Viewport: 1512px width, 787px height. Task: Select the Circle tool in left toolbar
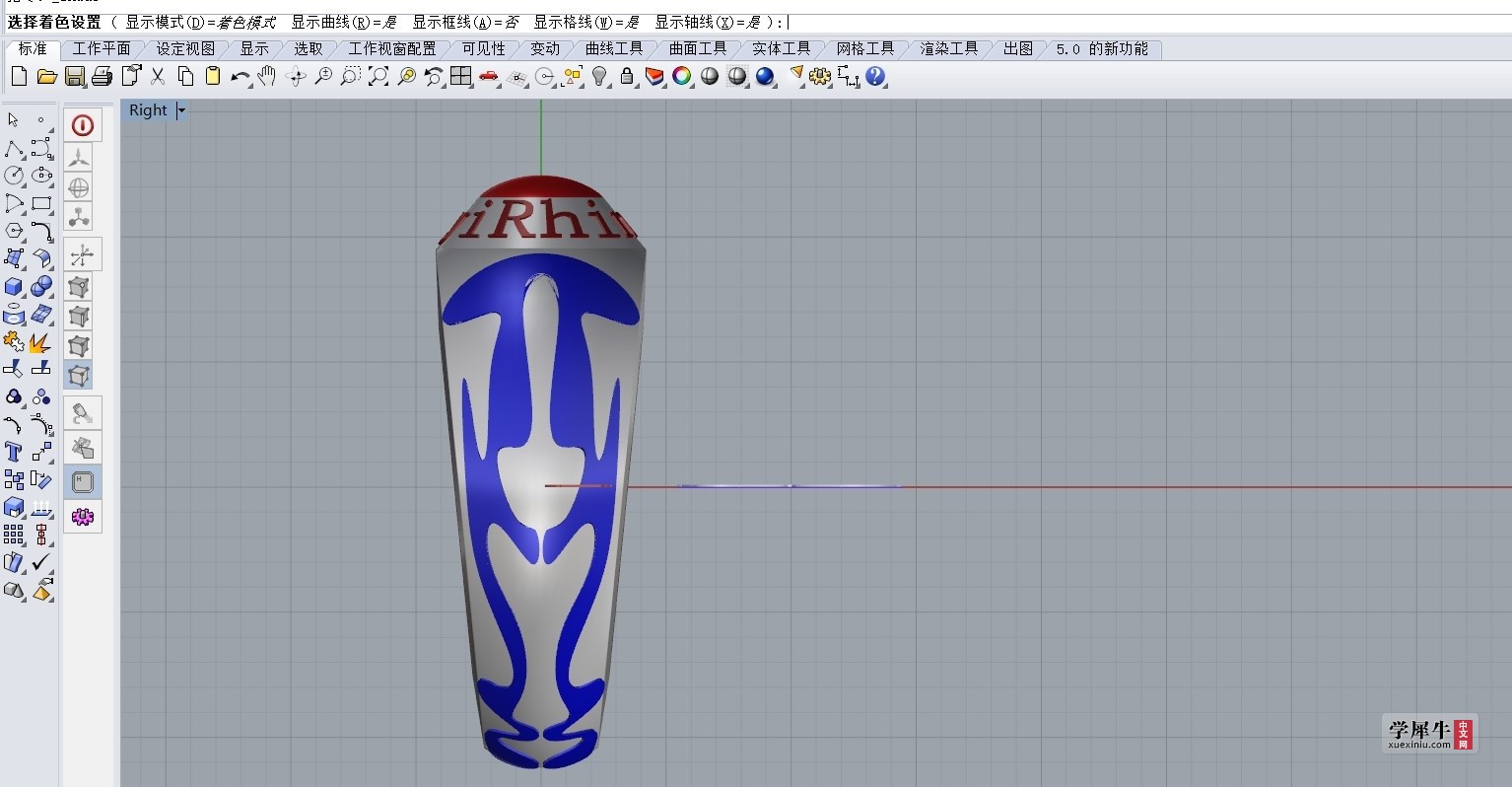pyautogui.click(x=14, y=175)
